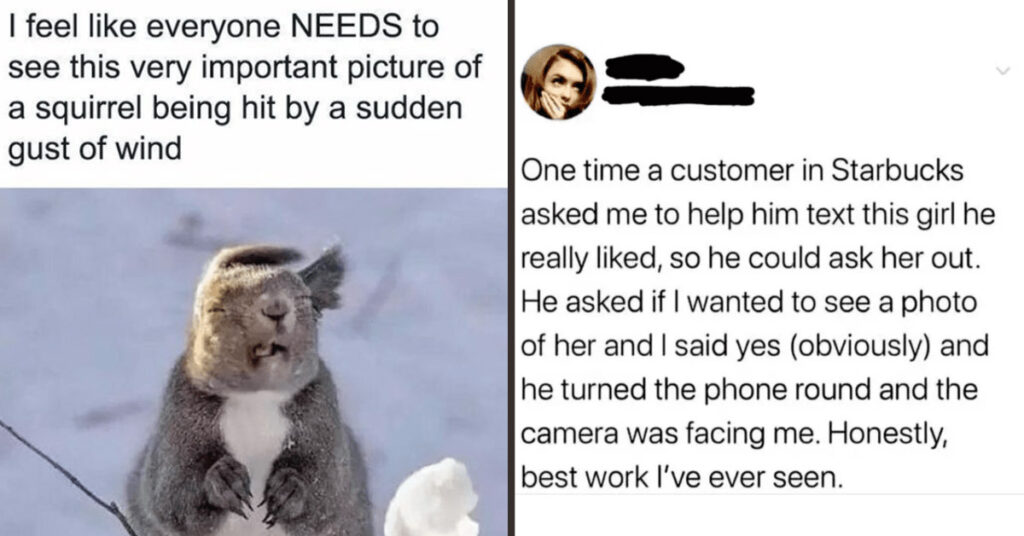Click the word Honestly in the tweet
The width and height of the screenshot is (1024, 536).
(x=887, y=434)
